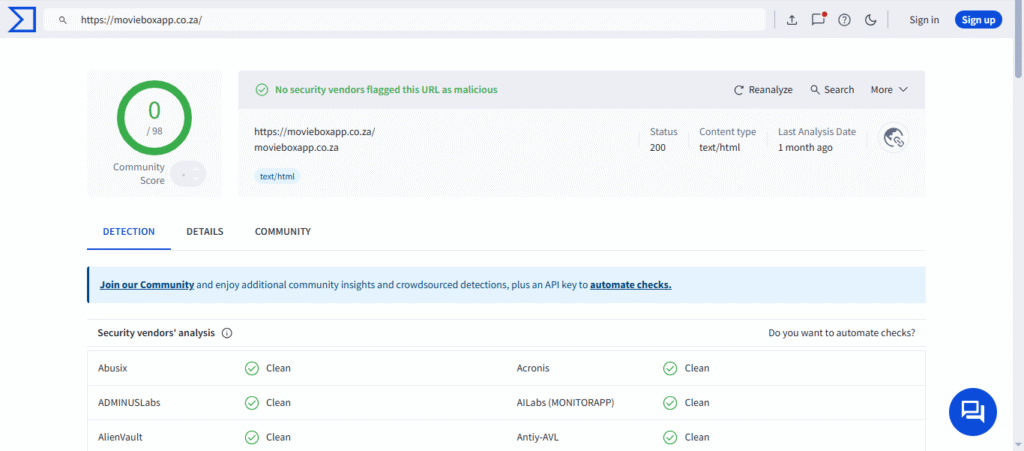Image resolution: width=1024 pixels, height=451 pixels.
Task: Click the Clean check icon for Antiy-AVL
Action: click(x=670, y=437)
